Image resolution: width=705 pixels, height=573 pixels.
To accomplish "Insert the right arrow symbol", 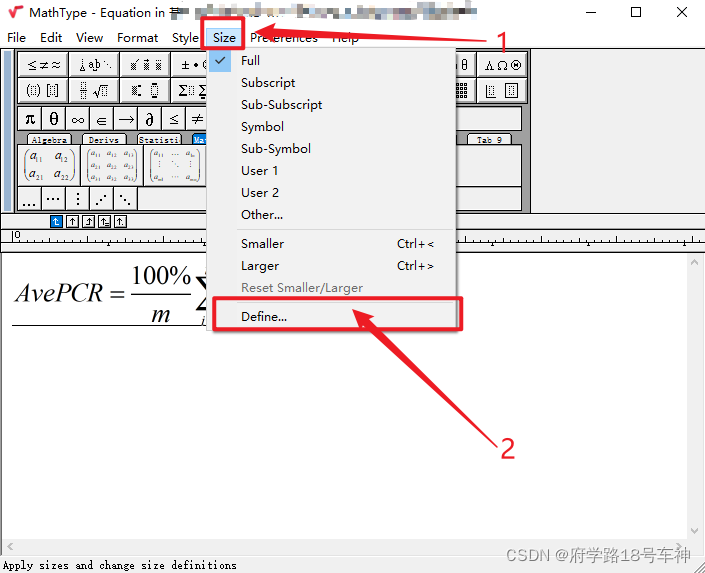I will pos(126,119).
